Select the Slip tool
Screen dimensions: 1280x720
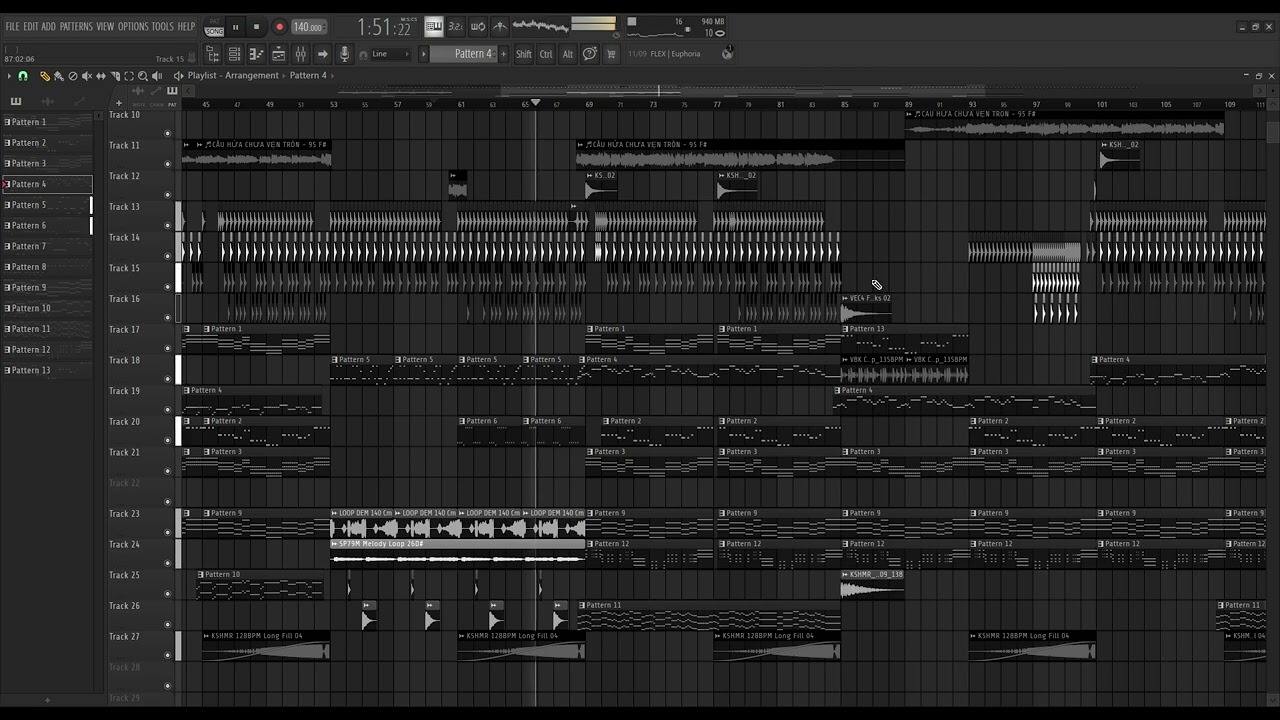coord(100,76)
